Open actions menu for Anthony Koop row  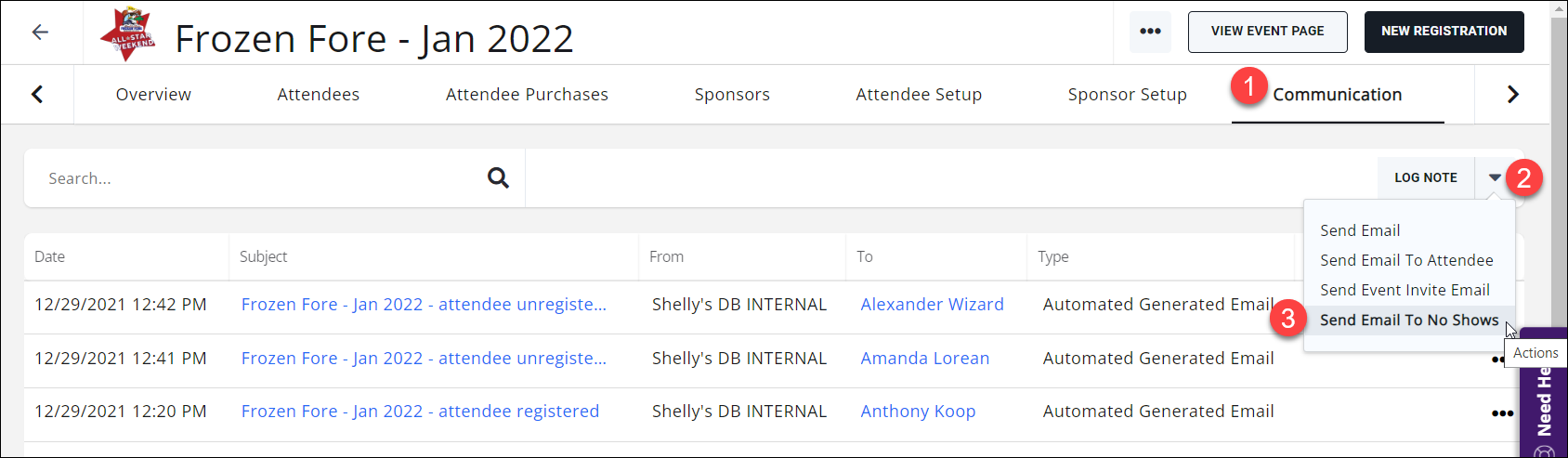click(1502, 413)
